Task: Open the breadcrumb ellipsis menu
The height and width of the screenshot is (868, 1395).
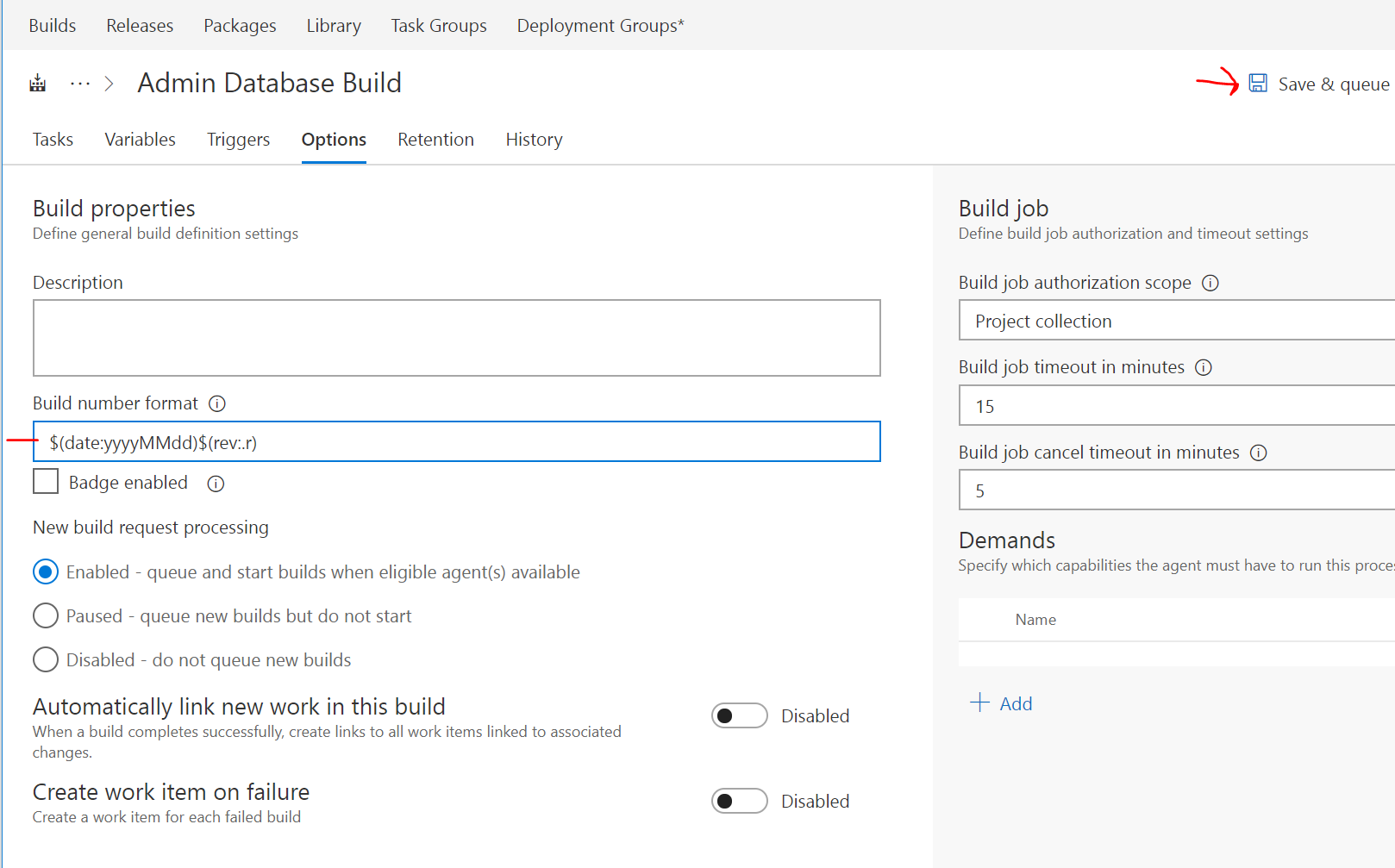Action: coord(80,84)
